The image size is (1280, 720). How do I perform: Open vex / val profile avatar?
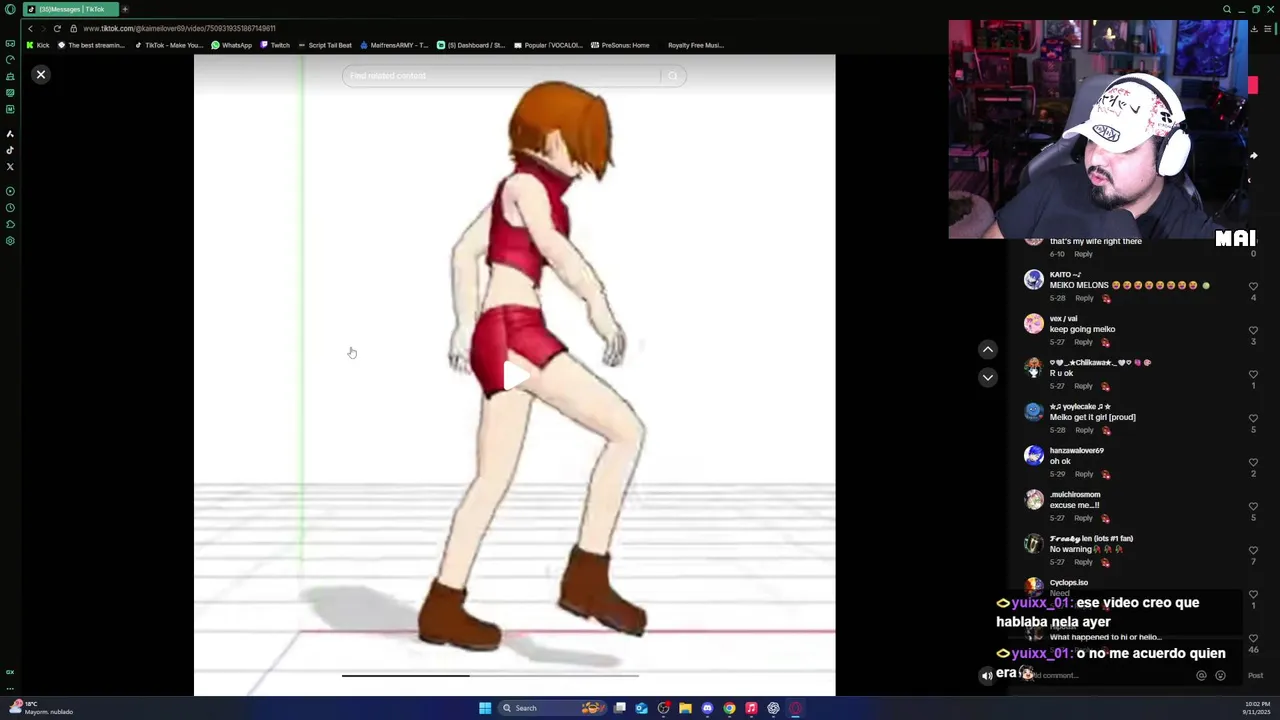point(1034,324)
